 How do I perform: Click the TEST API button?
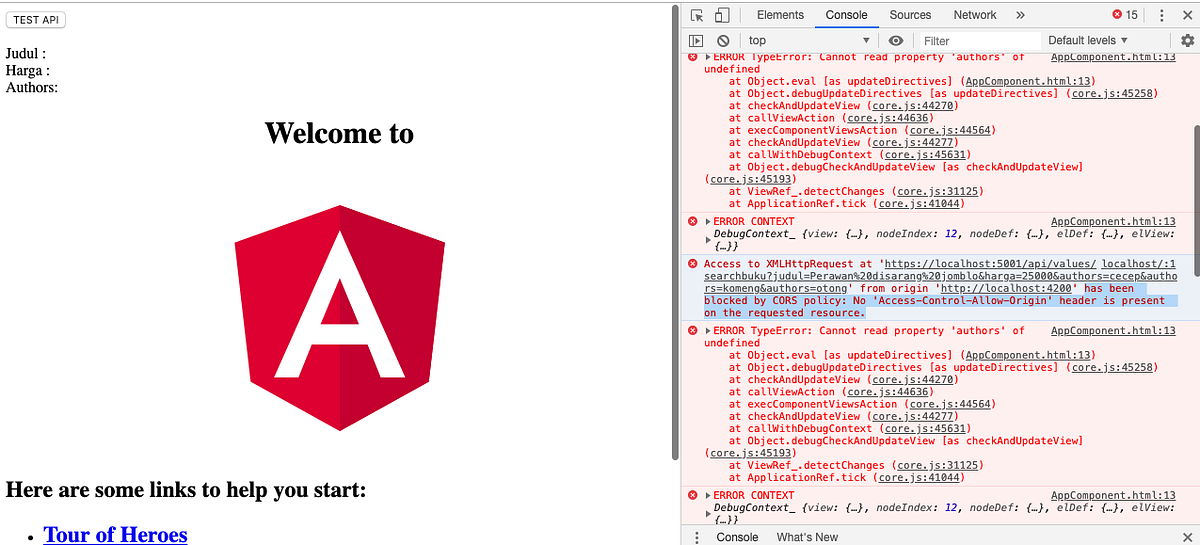(x=36, y=20)
